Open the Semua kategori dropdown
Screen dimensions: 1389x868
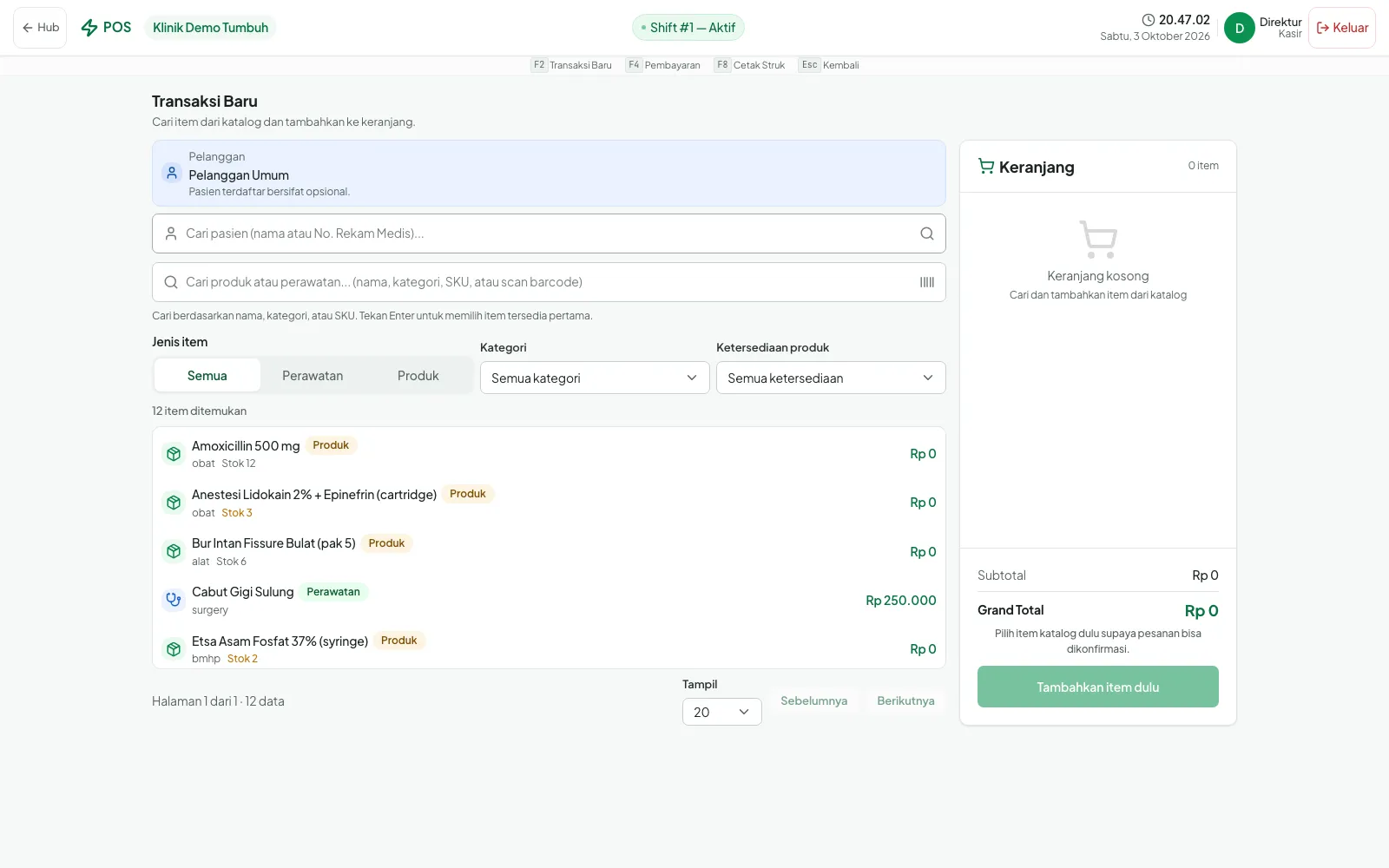[595, 378]
